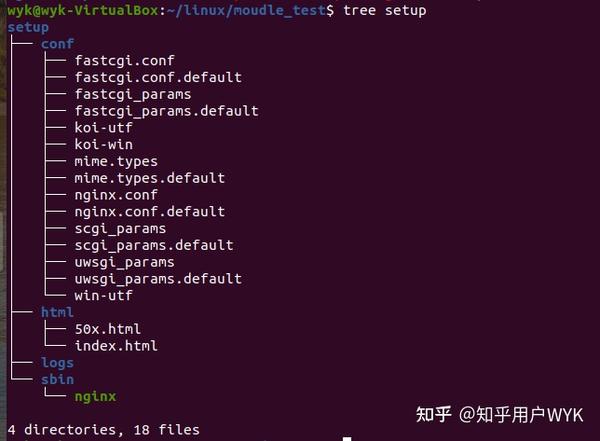Click the win-utf entry

(x=103, y=296)
